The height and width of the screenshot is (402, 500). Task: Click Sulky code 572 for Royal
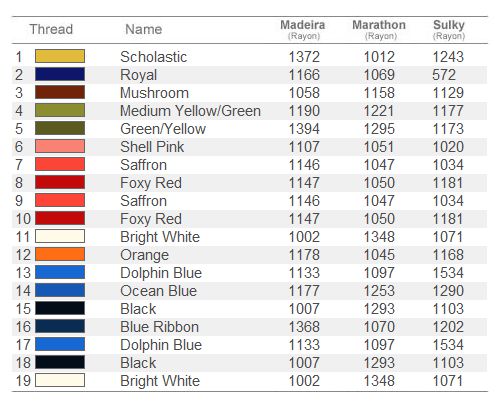pyautogui.click(x=444, y=75)
